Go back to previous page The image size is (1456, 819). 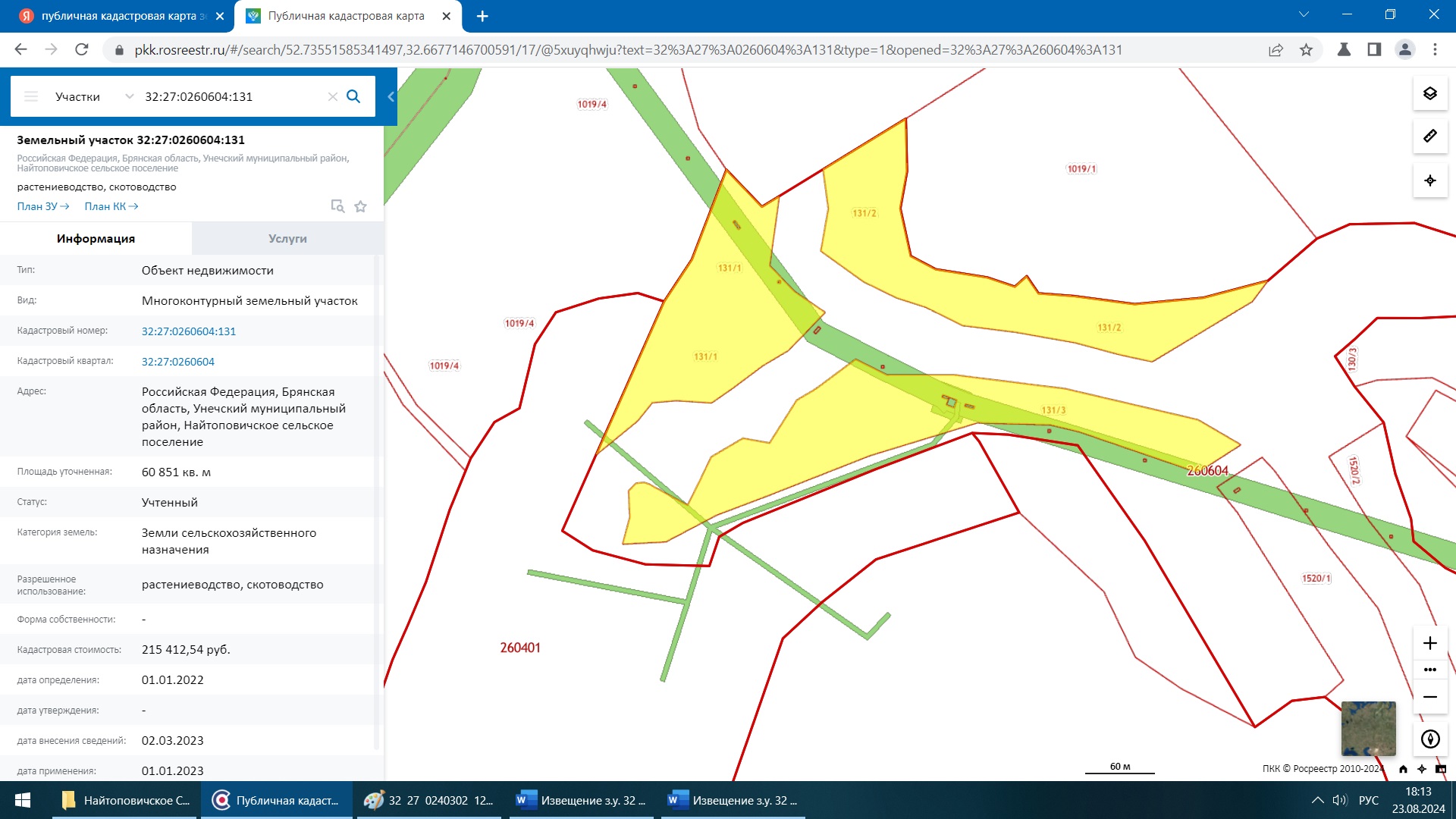coord(21,49)
